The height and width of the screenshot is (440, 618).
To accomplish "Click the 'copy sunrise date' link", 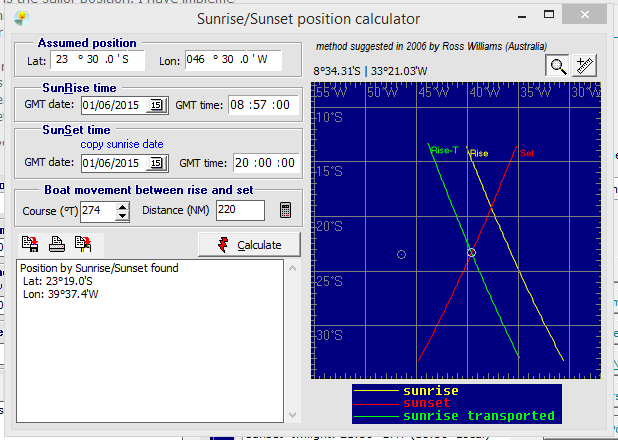I will pos(122,144).
